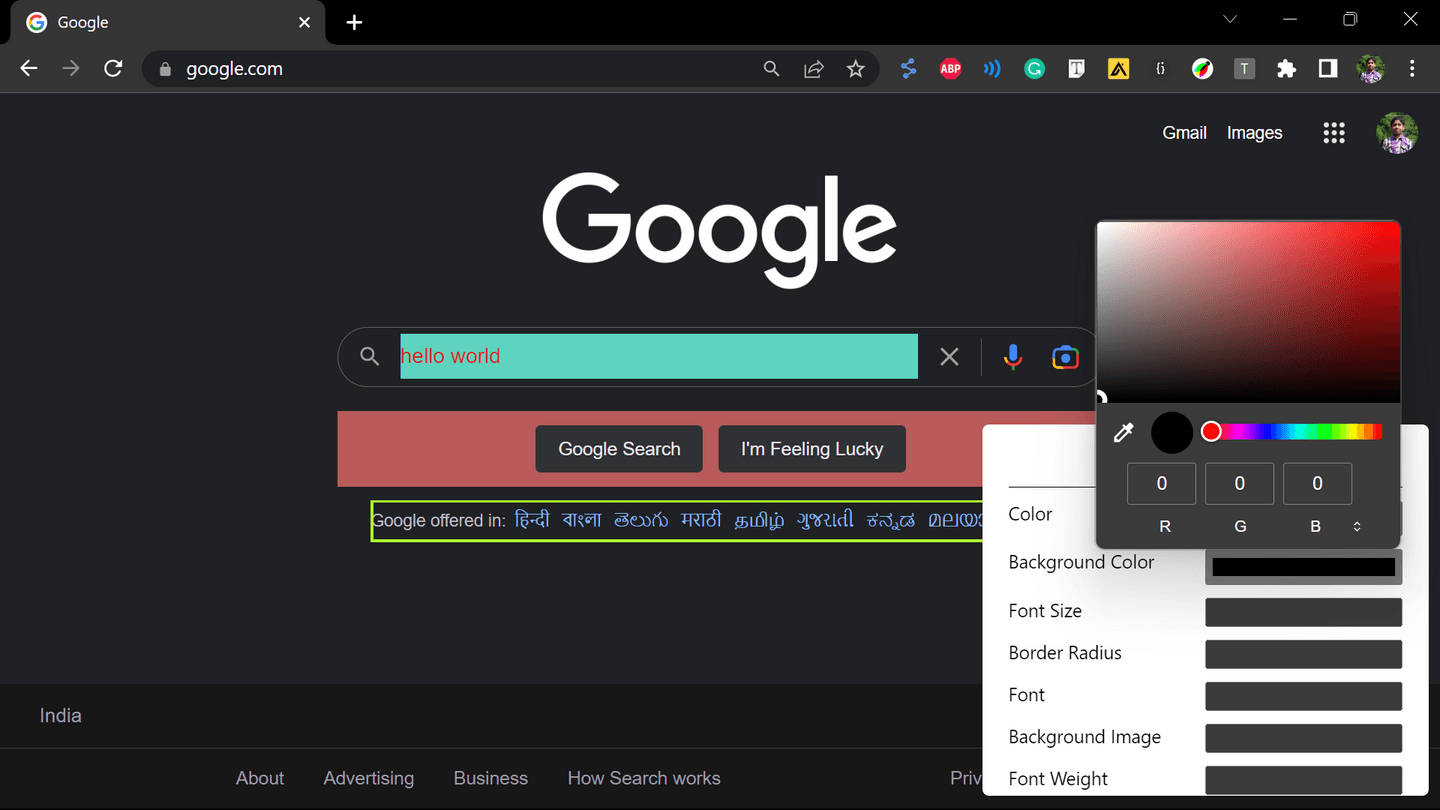Switch Google to Marathi language link
This screenshot has height=810, width=1440.
pos(701,520)
